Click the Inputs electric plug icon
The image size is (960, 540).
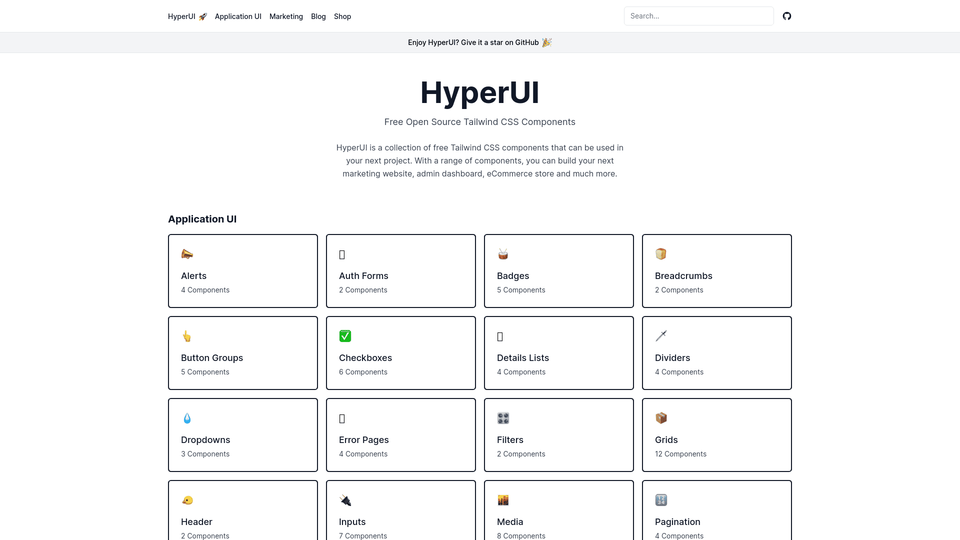[x=345, y=500]
